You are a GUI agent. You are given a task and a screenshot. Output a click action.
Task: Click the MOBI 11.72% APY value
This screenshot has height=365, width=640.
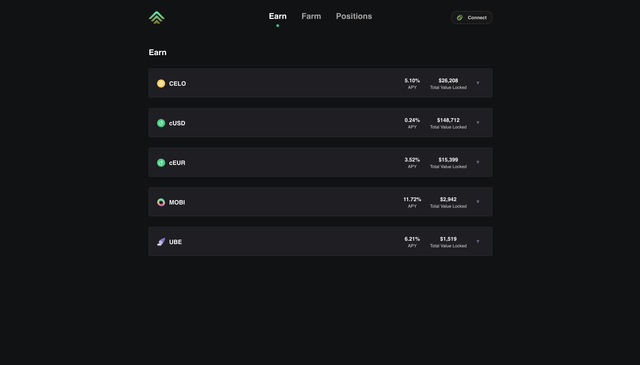(x=412, y=199)
